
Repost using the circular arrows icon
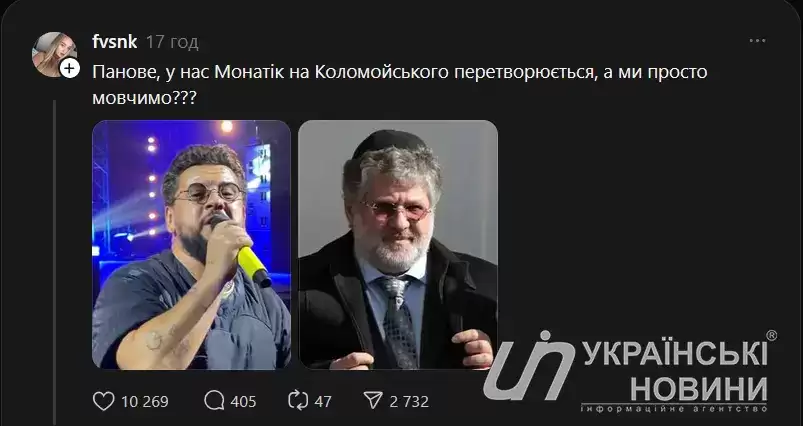point(298,401)
